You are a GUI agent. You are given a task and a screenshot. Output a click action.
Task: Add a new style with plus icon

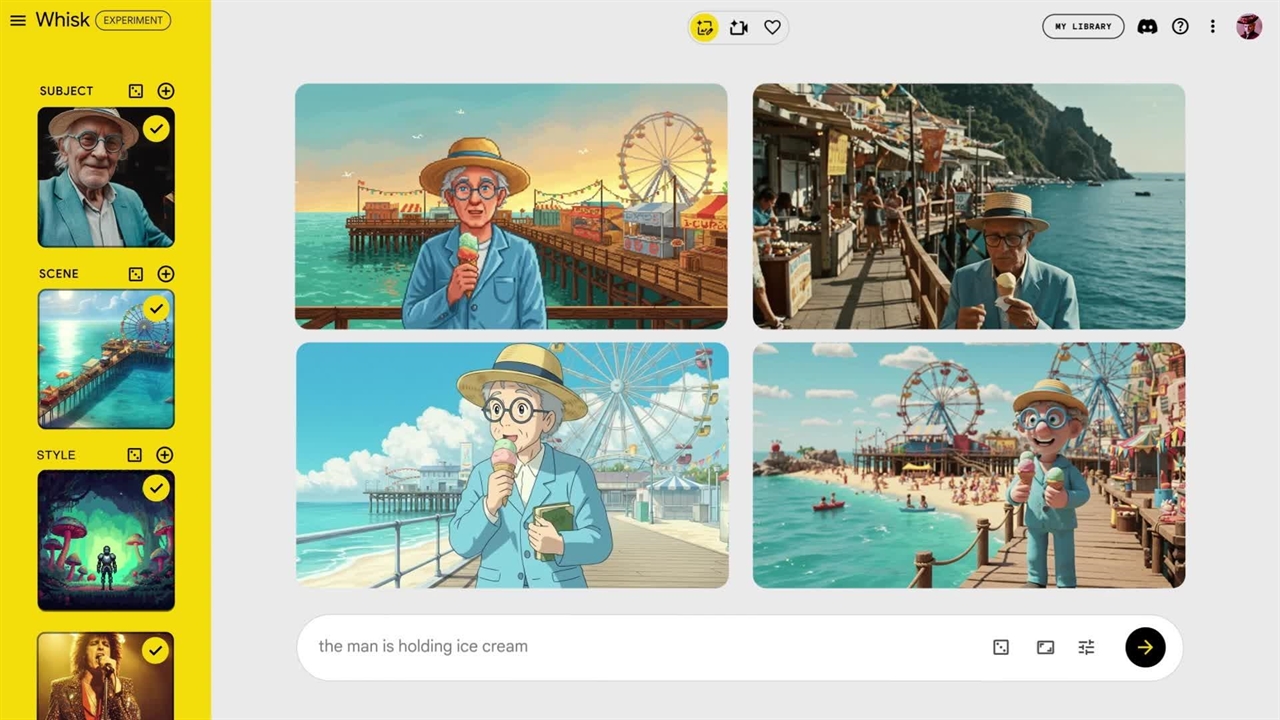point(165,455)
